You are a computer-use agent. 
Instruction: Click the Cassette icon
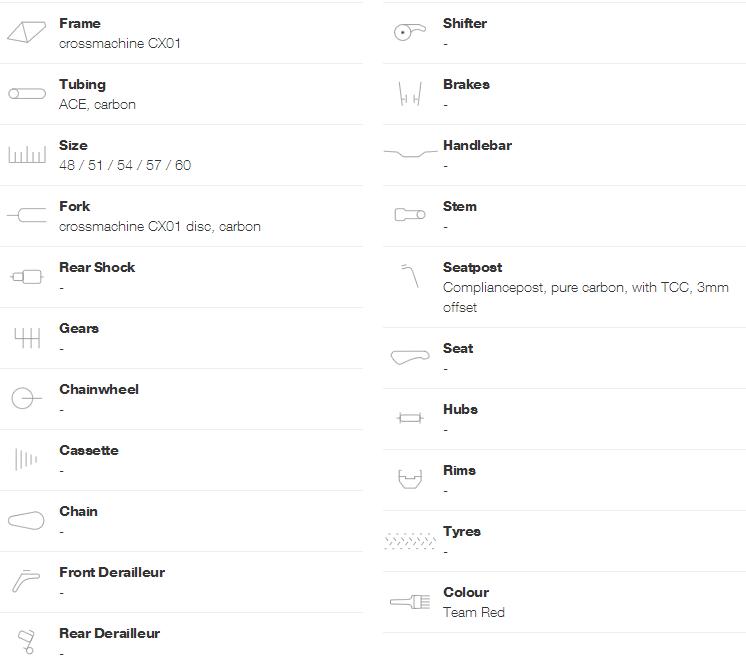point(26,459)
